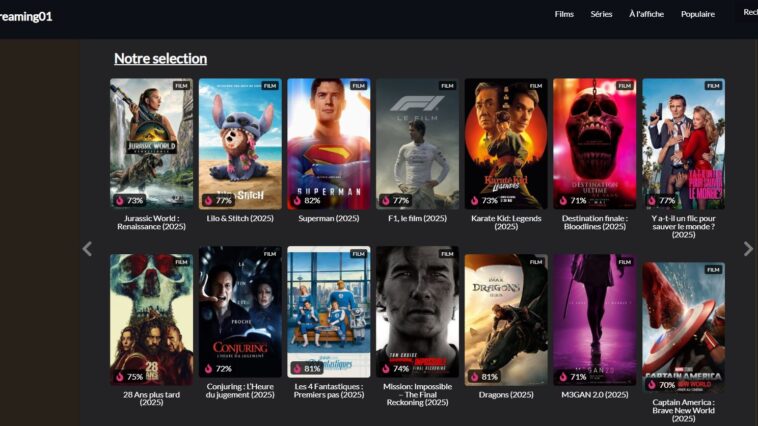This screenshot has width=758, height=426.
Task: Click the Conjuring: L'Heure du jugement title
Action: 240,390
